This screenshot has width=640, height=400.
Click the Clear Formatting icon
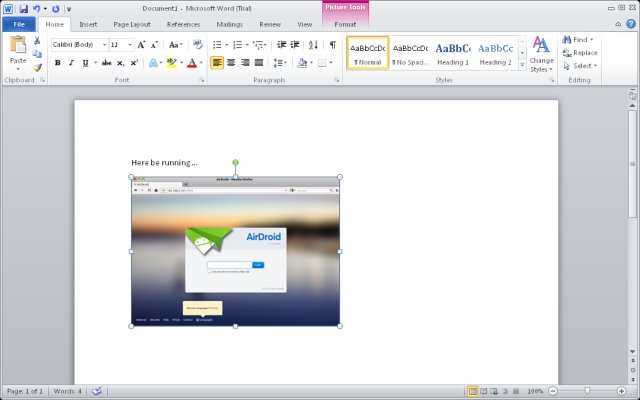[x=197, y=45]
